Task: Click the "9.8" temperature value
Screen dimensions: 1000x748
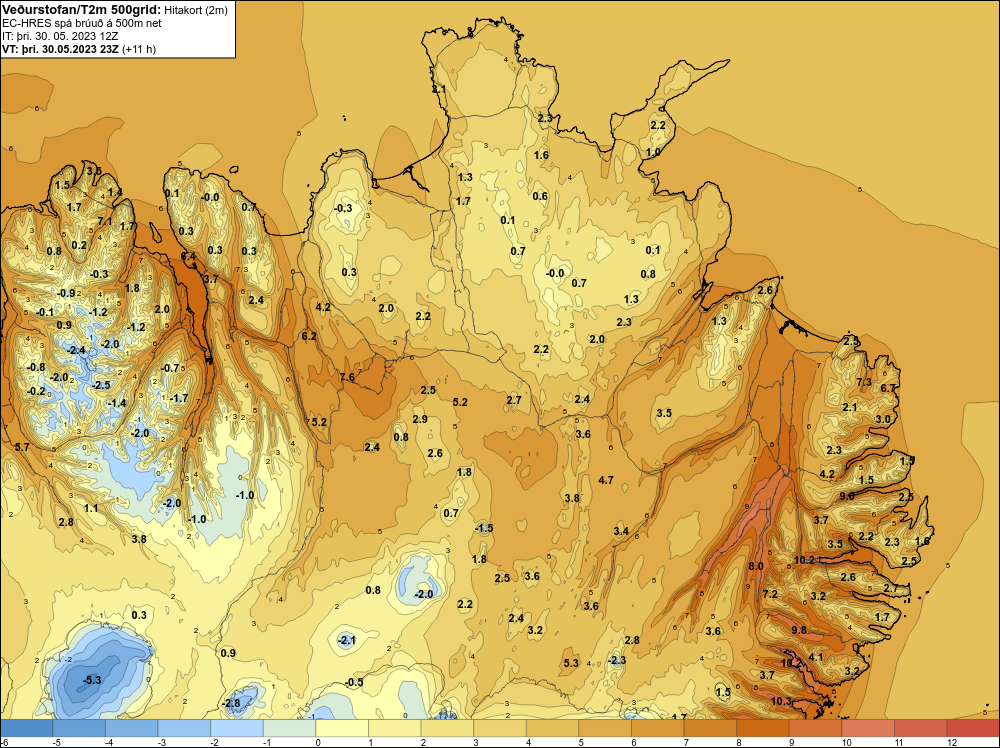Action: pyautogui.click(x=798, y=630)
